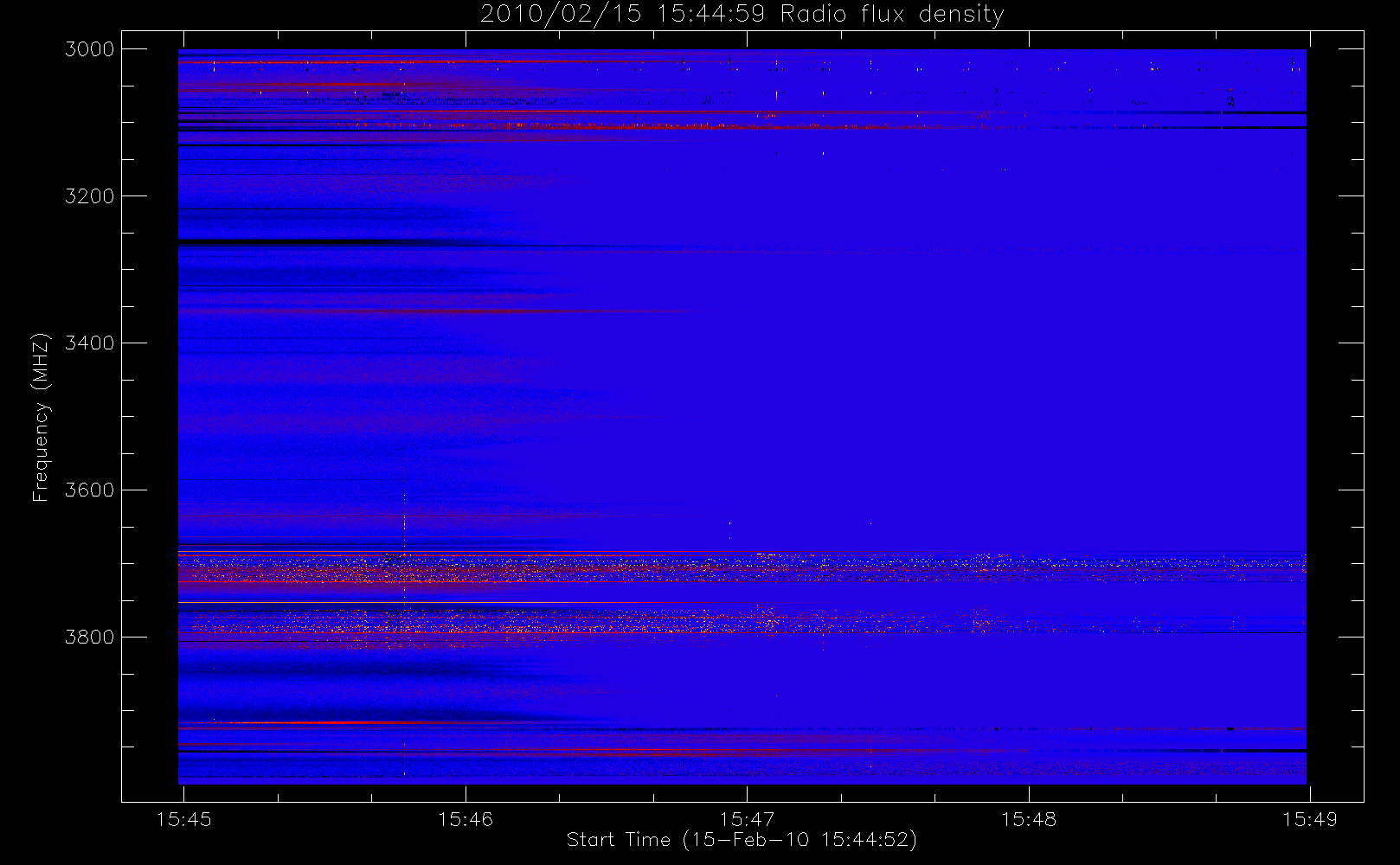Click the plot title "2010/02/15 15:44:59 Radio flux density"
1400x865 pixels.
(742, 15)
